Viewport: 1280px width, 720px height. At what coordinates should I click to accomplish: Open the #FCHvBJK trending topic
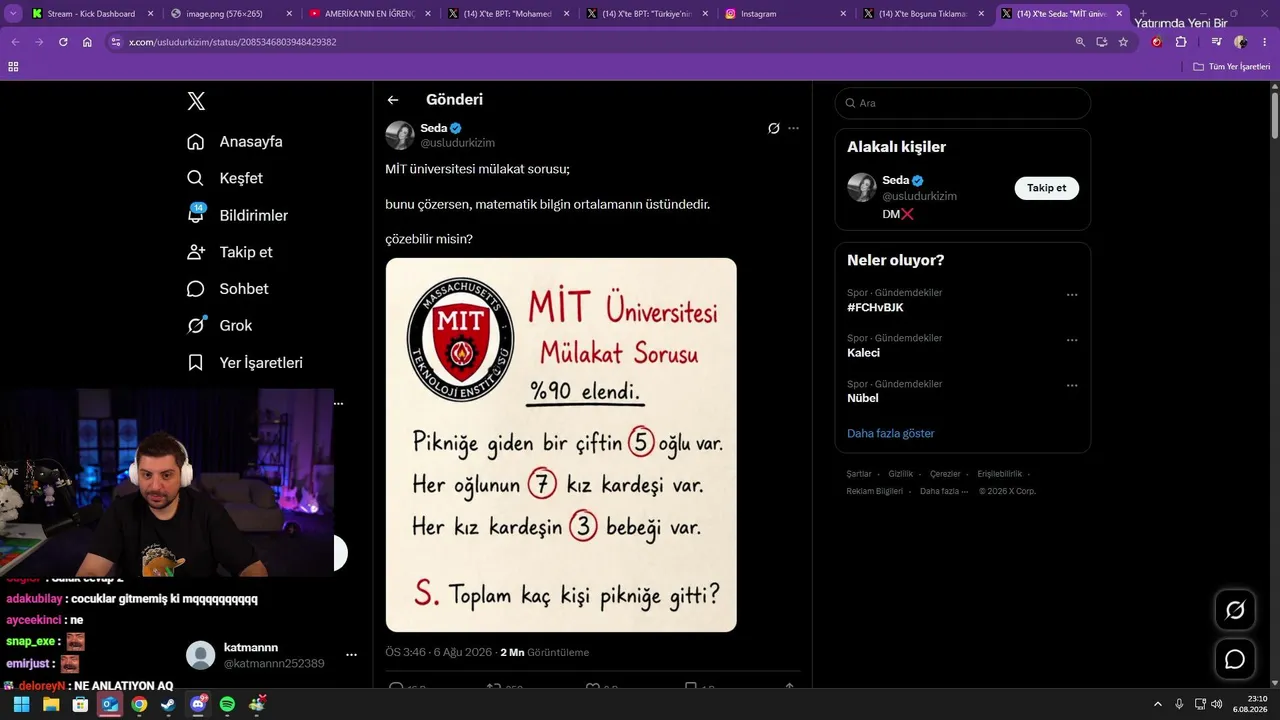[x=875, y=307]
